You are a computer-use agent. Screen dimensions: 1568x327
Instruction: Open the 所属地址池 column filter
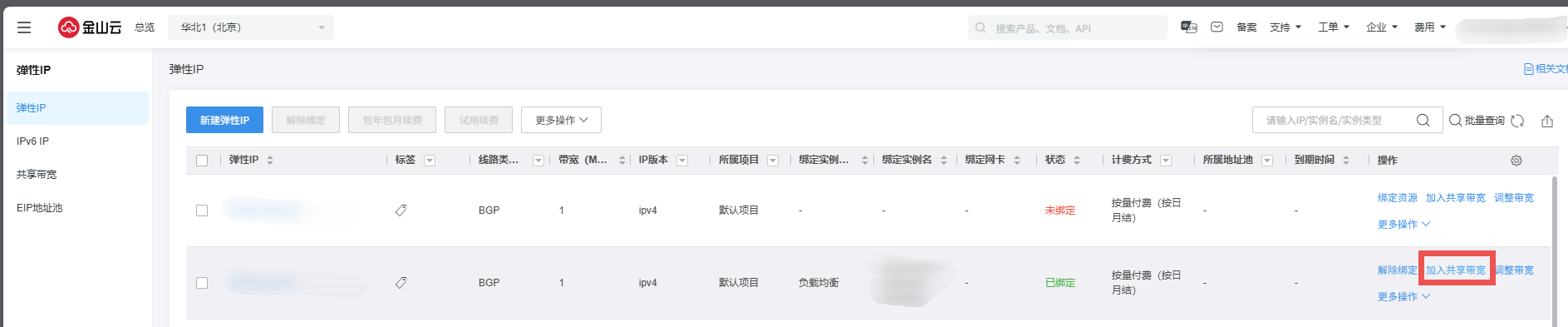(x=1267, y=161)
